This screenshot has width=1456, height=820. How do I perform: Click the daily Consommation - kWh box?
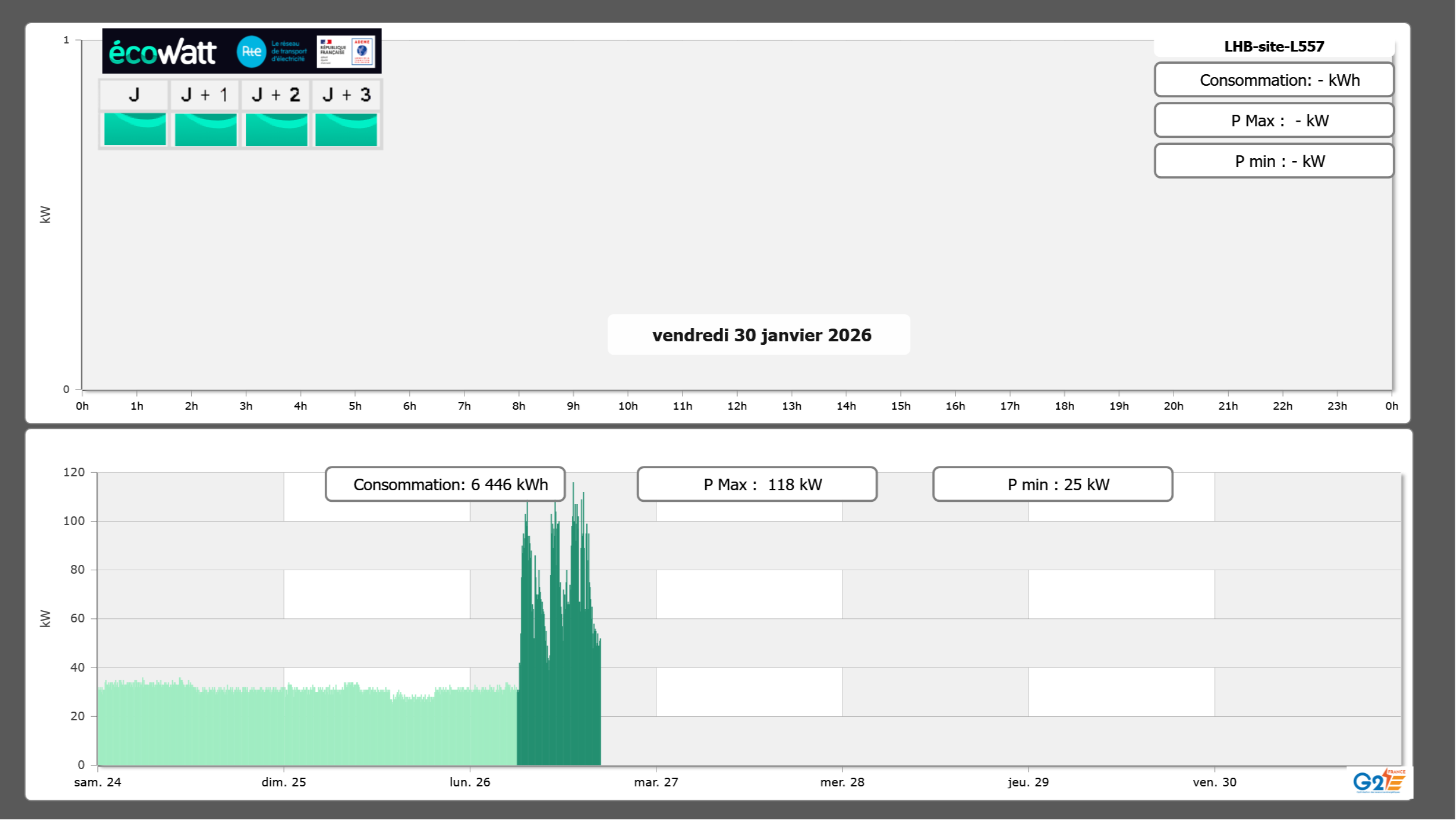click(x=1273, y=80)
